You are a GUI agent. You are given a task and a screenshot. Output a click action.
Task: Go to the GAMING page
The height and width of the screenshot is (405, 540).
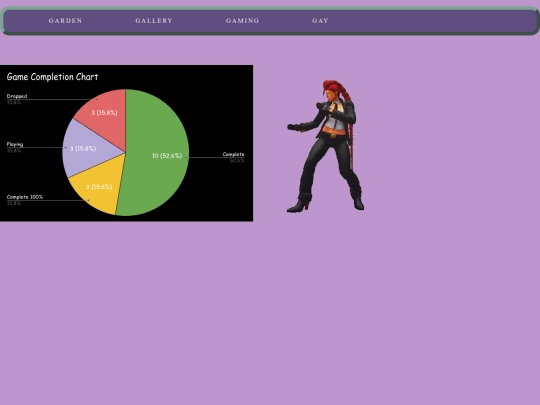click(x=242, y=21)
